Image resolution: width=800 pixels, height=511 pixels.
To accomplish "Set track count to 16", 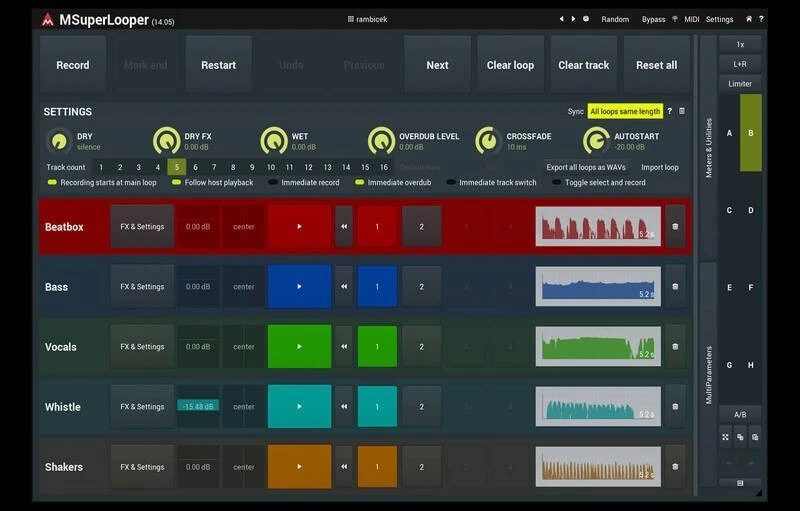I will tap(384, 167).
